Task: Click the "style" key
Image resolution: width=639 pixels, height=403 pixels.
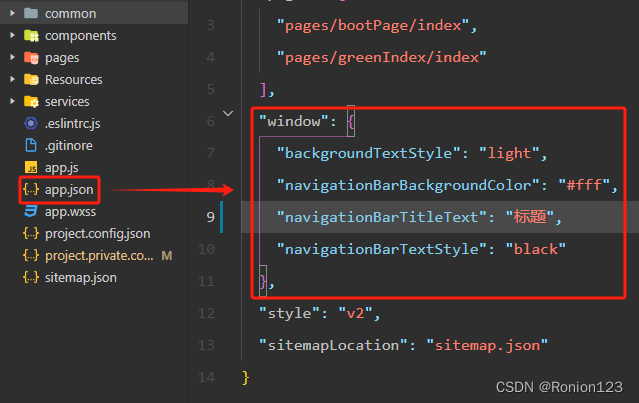Action: click(x=289, y=313)
